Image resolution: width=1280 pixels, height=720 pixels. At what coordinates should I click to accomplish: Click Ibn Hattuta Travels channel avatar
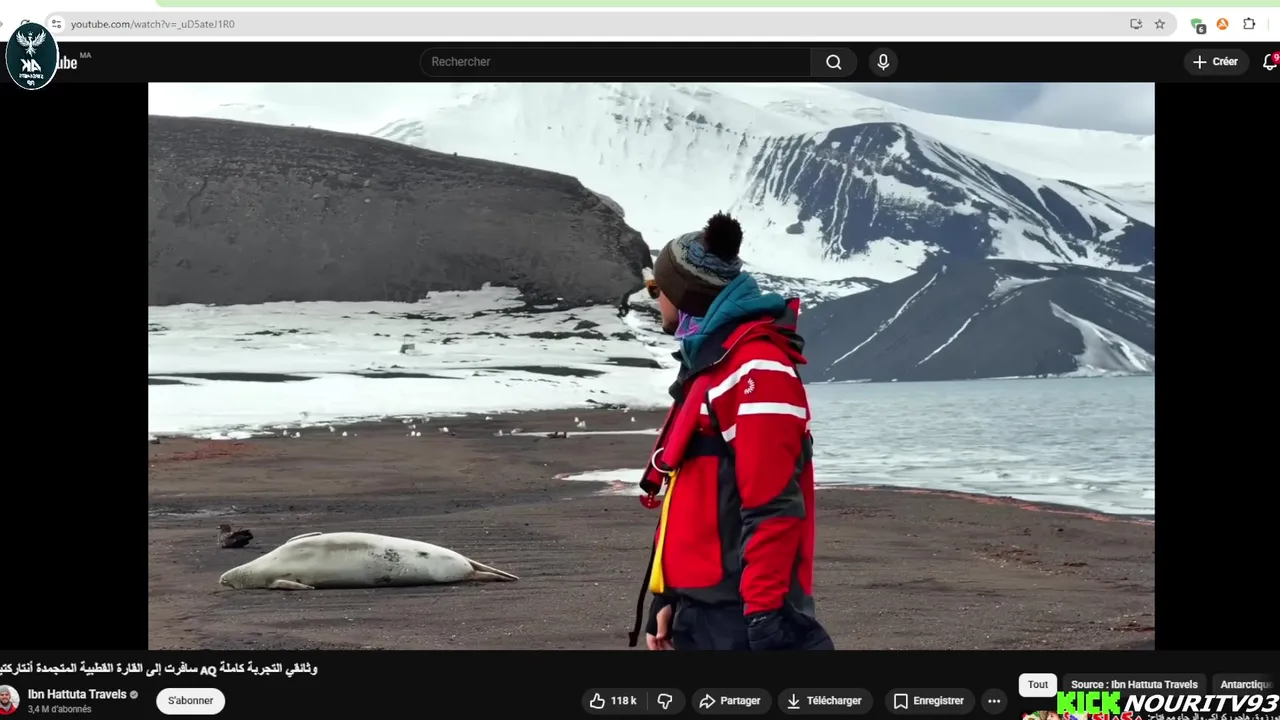8,700
